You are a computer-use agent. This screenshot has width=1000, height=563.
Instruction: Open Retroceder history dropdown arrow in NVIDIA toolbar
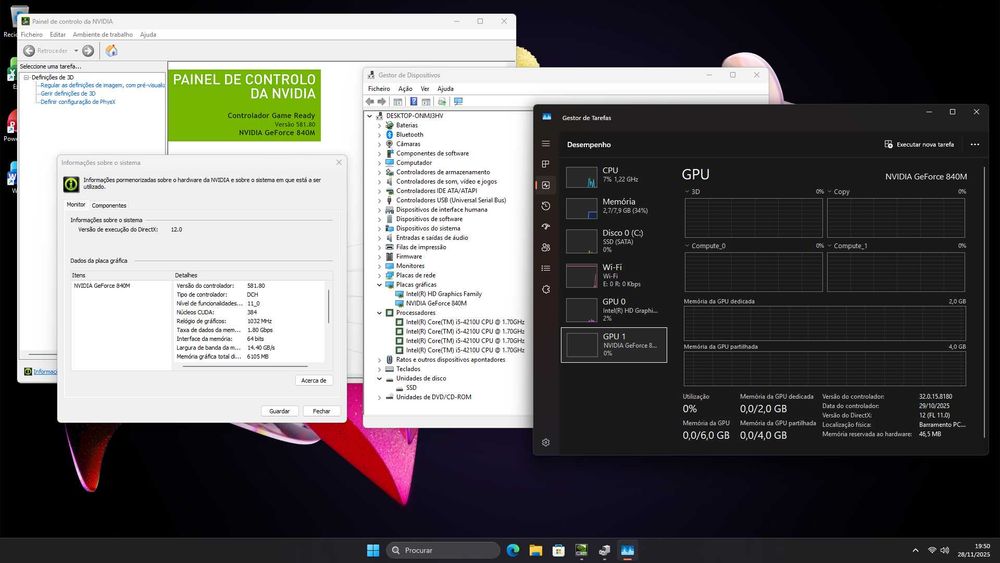click(x=76, y=50)
